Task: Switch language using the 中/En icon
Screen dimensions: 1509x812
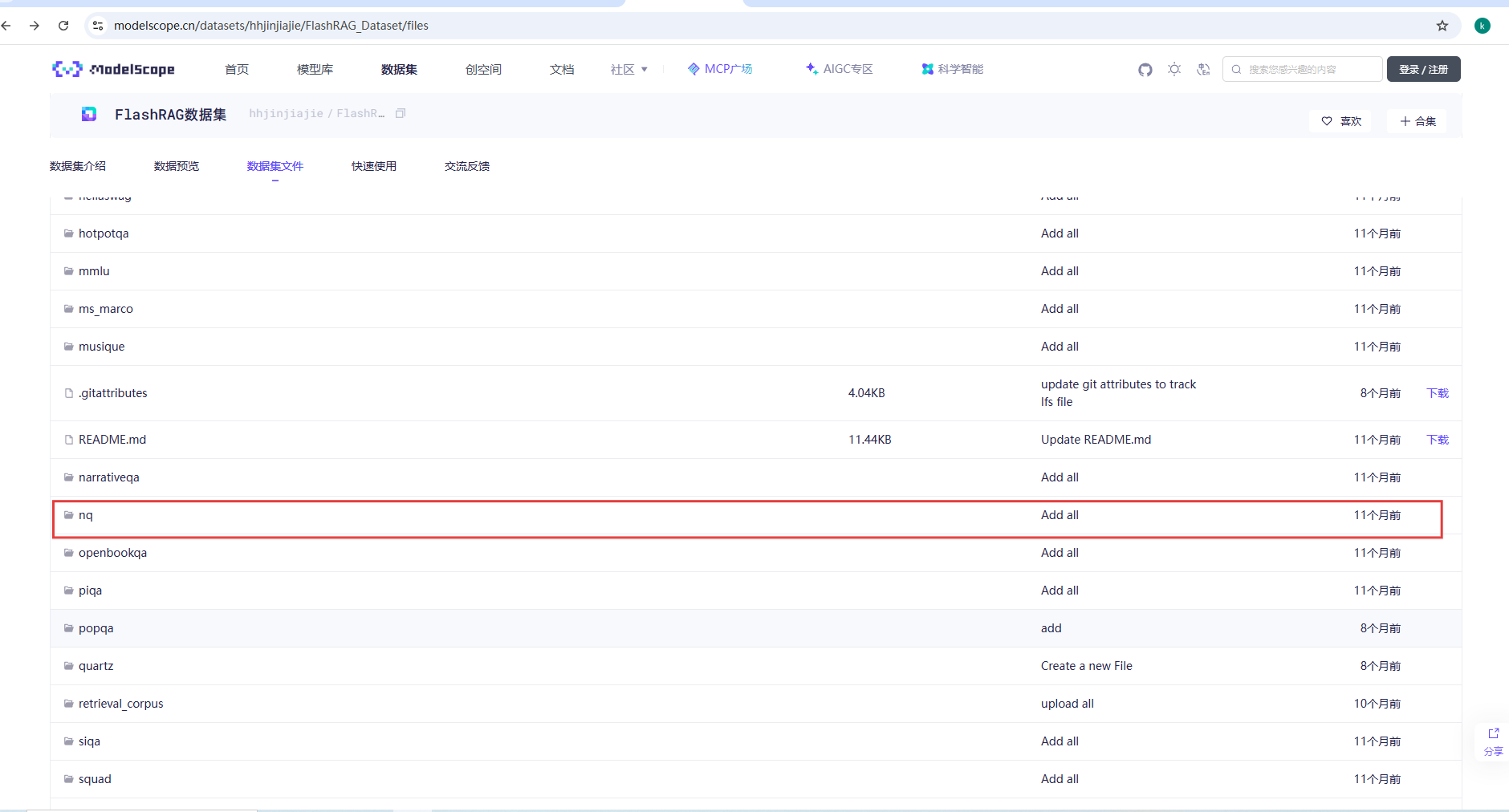Action: (1203, 69)
